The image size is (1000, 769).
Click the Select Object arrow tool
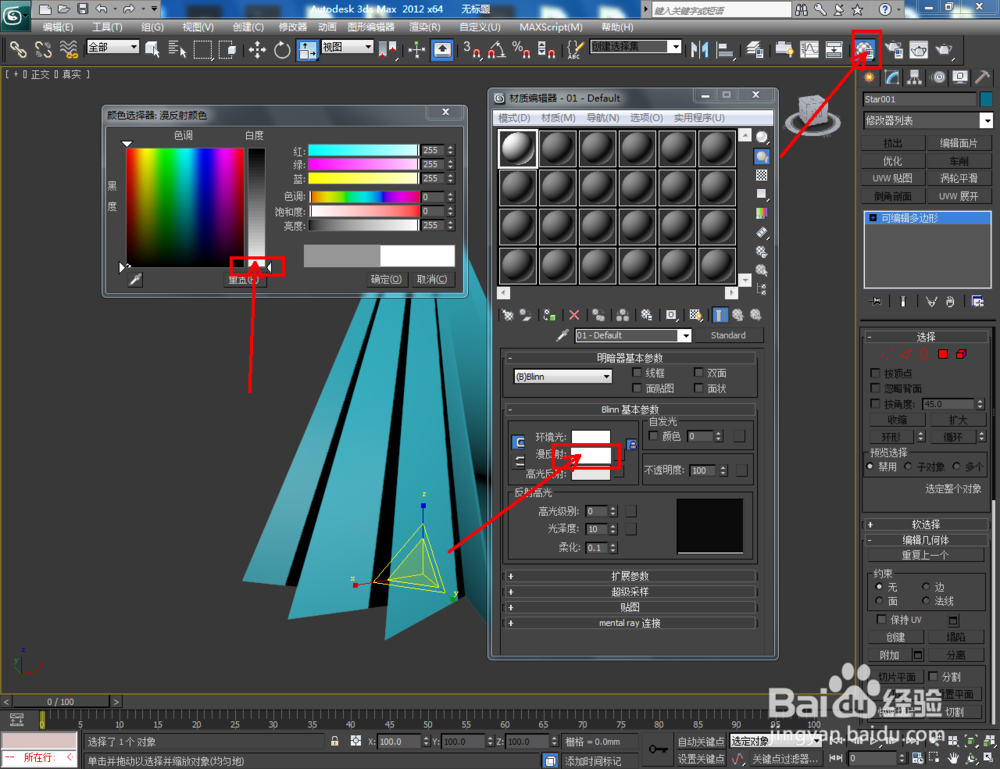click(x=152, y=50)
